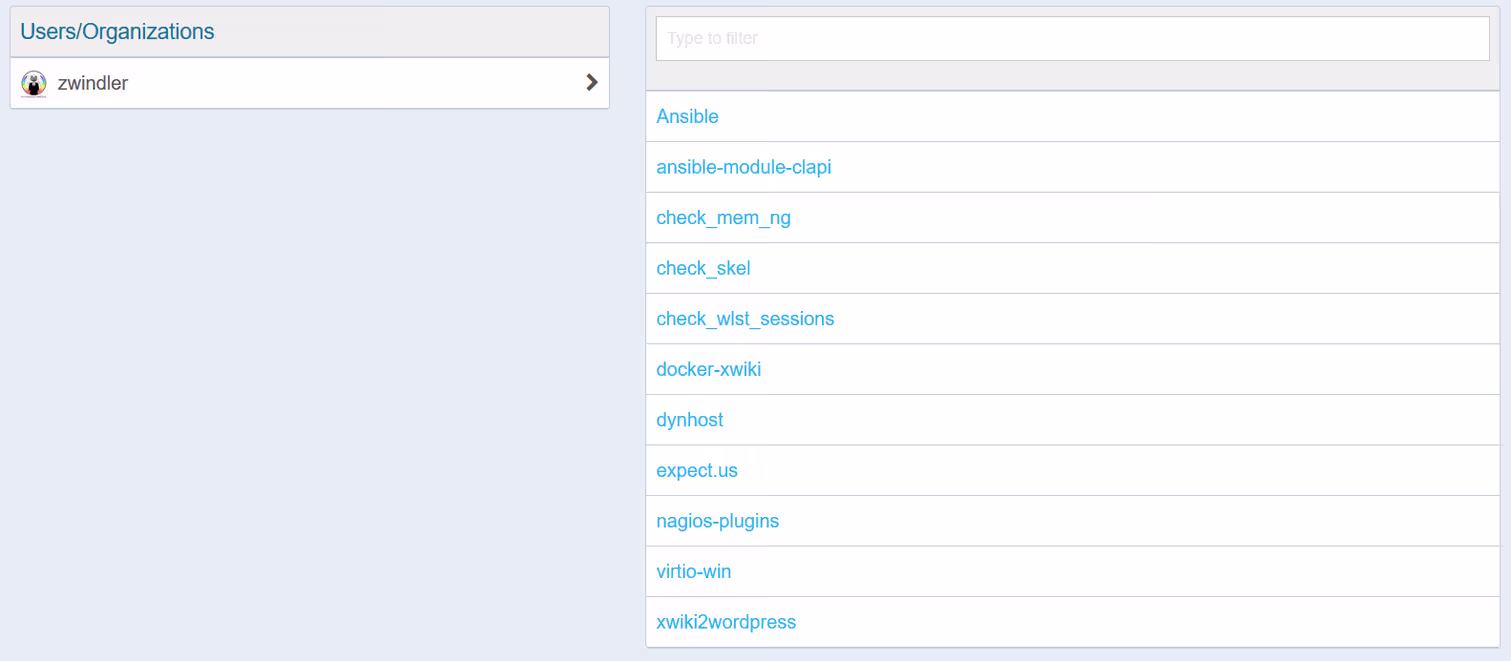Select the check_skel repository link
The image size is (1511, 661).
pos(703,268)
